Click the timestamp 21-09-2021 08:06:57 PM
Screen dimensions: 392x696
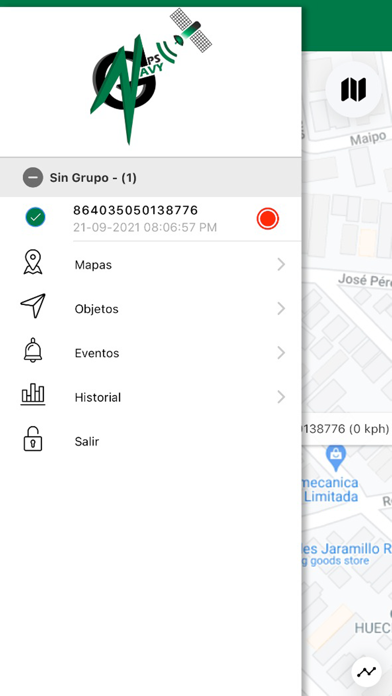pos(145,228)
